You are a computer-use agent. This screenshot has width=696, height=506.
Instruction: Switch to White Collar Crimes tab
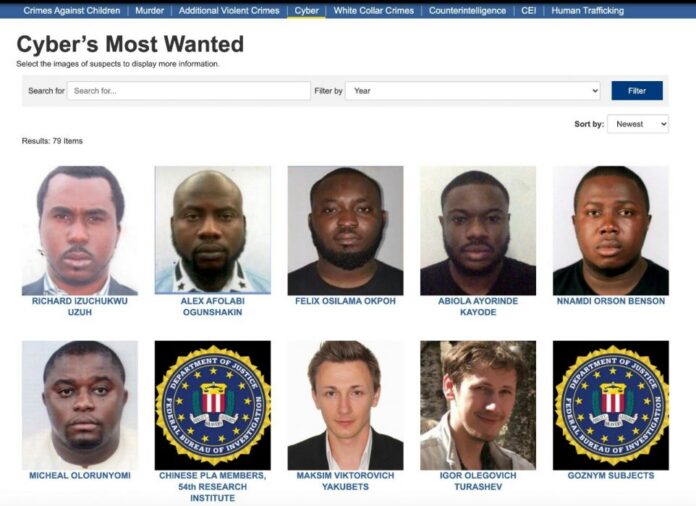[373, 11]
